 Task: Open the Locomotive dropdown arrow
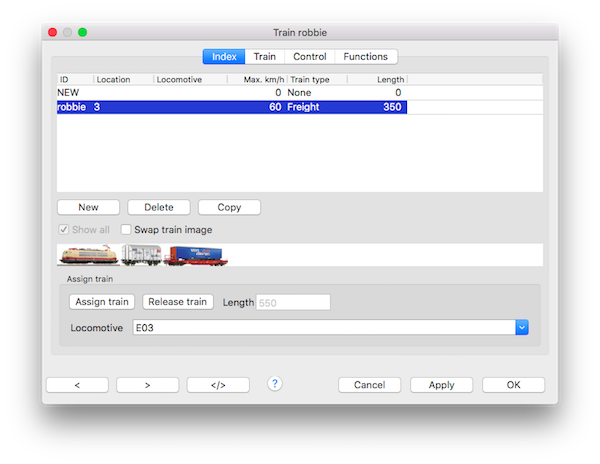(x=521, y=327)
